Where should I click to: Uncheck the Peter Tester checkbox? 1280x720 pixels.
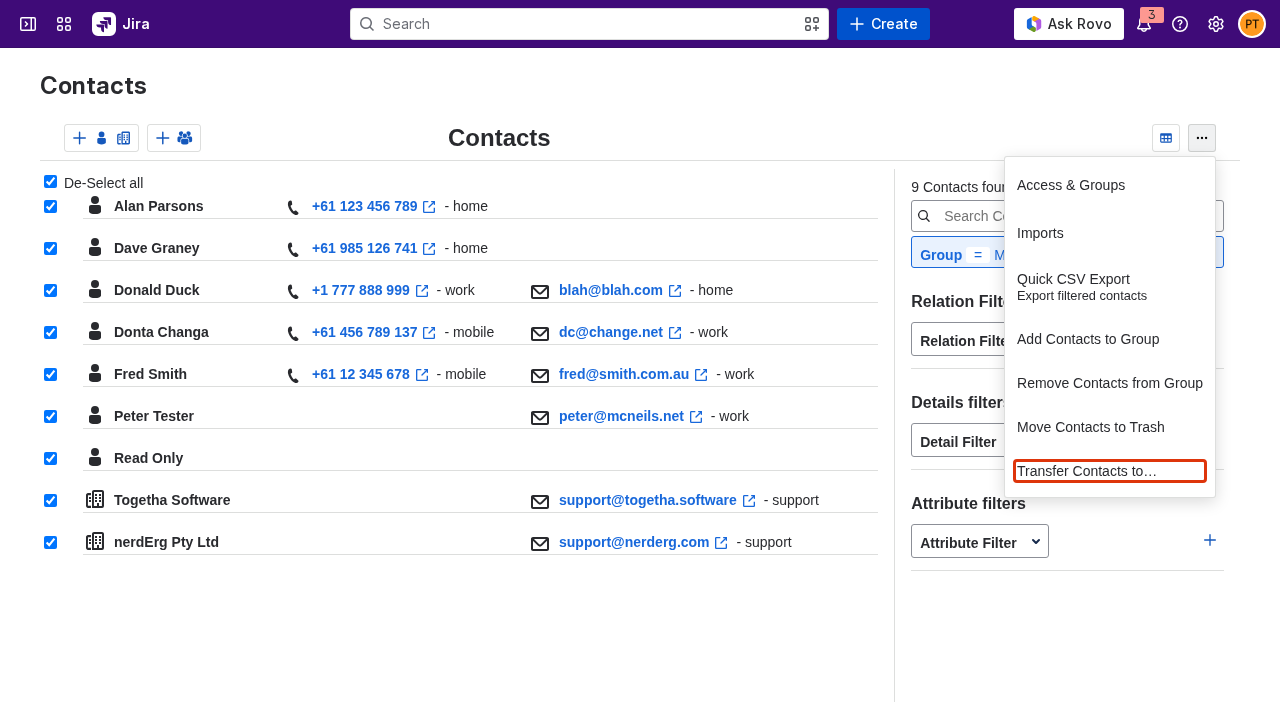(x=50, y=416)
